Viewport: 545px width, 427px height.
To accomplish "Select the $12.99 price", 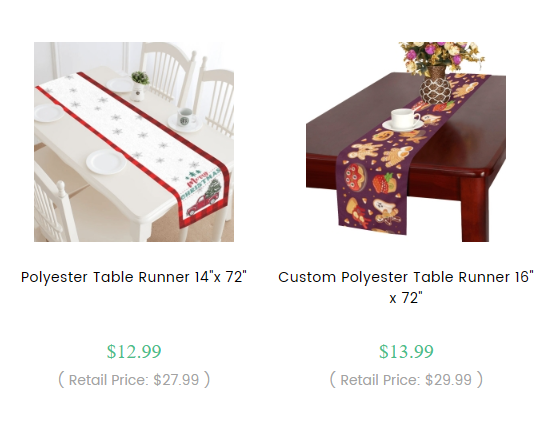I will click(x=134, y=351).
